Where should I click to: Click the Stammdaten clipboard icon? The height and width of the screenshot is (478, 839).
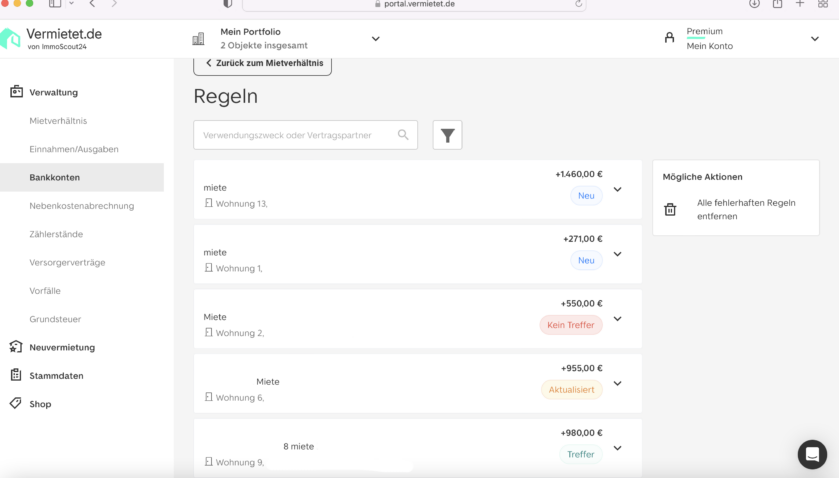[16, 375]
